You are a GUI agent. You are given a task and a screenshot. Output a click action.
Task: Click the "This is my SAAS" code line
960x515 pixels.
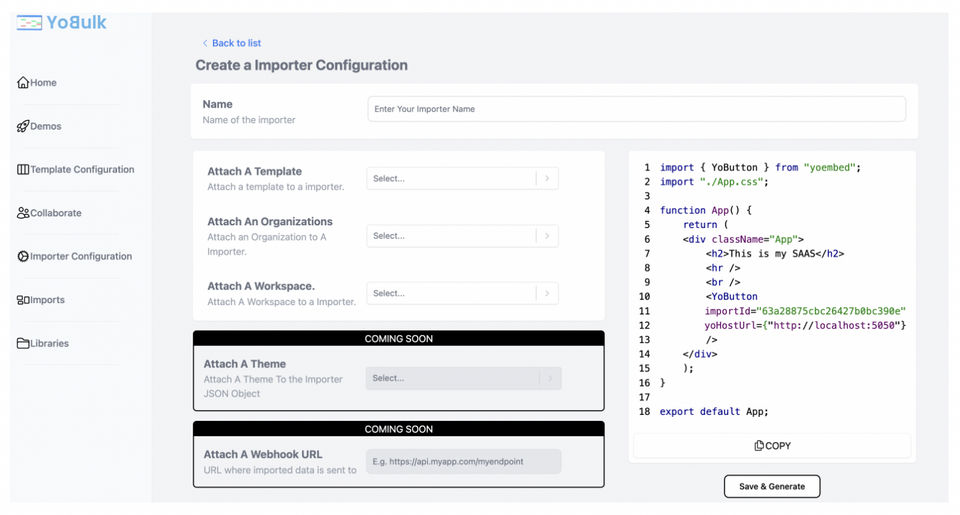pos(775,254)
